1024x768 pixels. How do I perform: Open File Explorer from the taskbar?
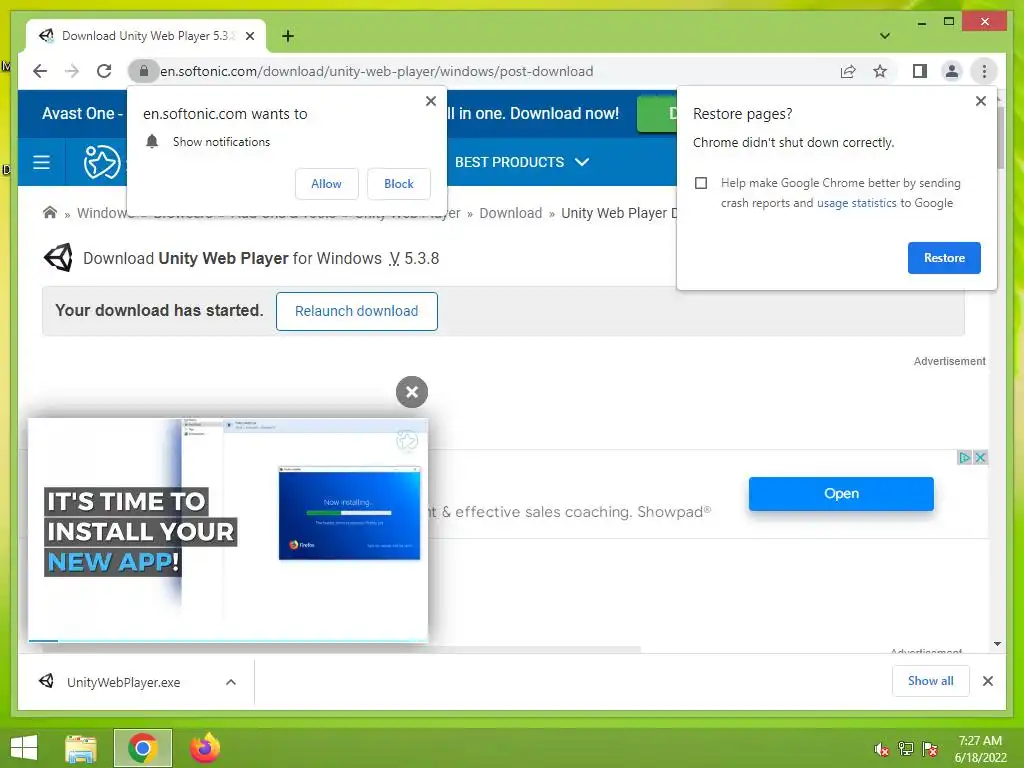pos(81,748)
